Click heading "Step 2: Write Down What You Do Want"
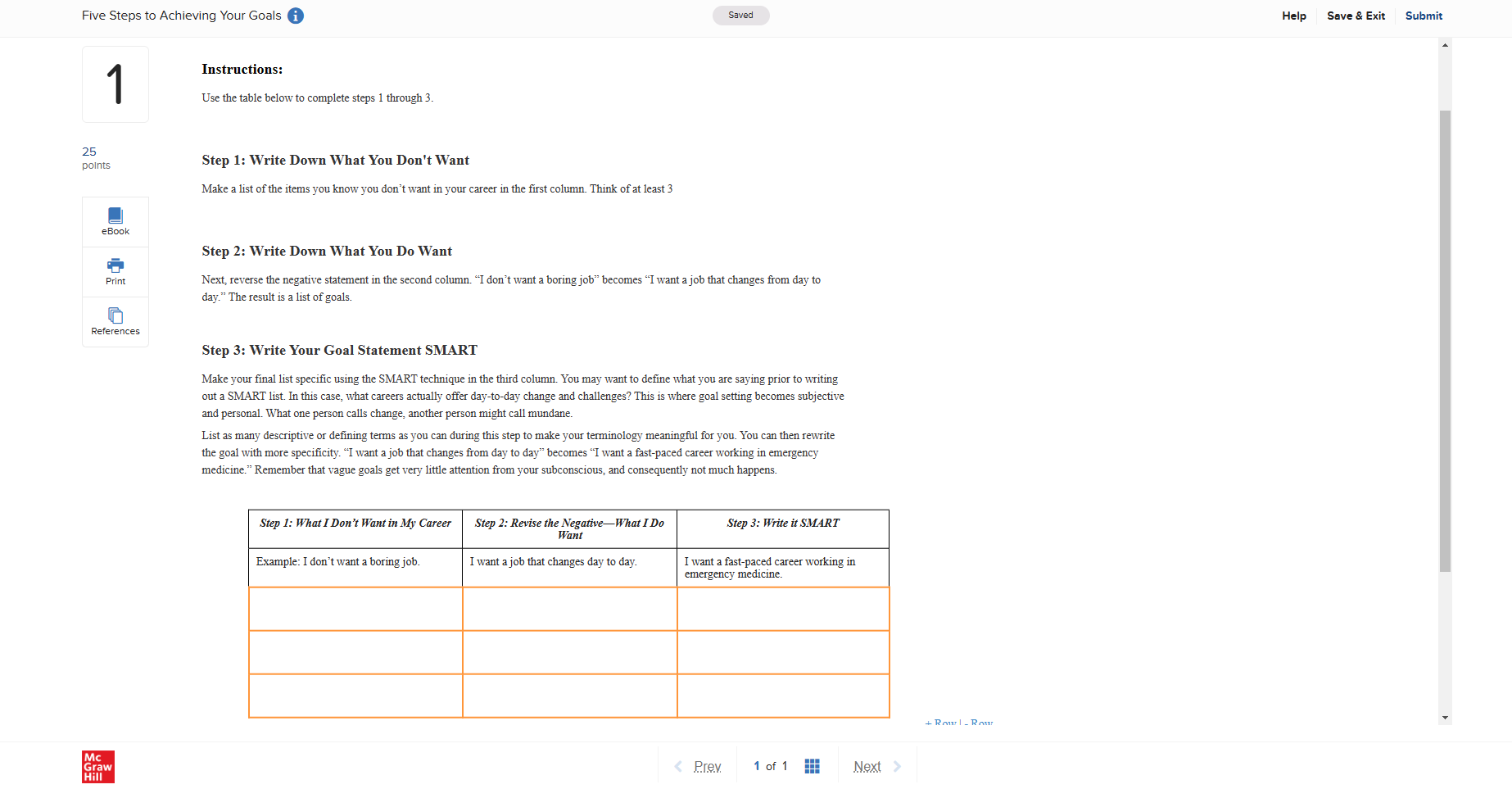This screenshot has height=789, width=1512. [327, 252]
